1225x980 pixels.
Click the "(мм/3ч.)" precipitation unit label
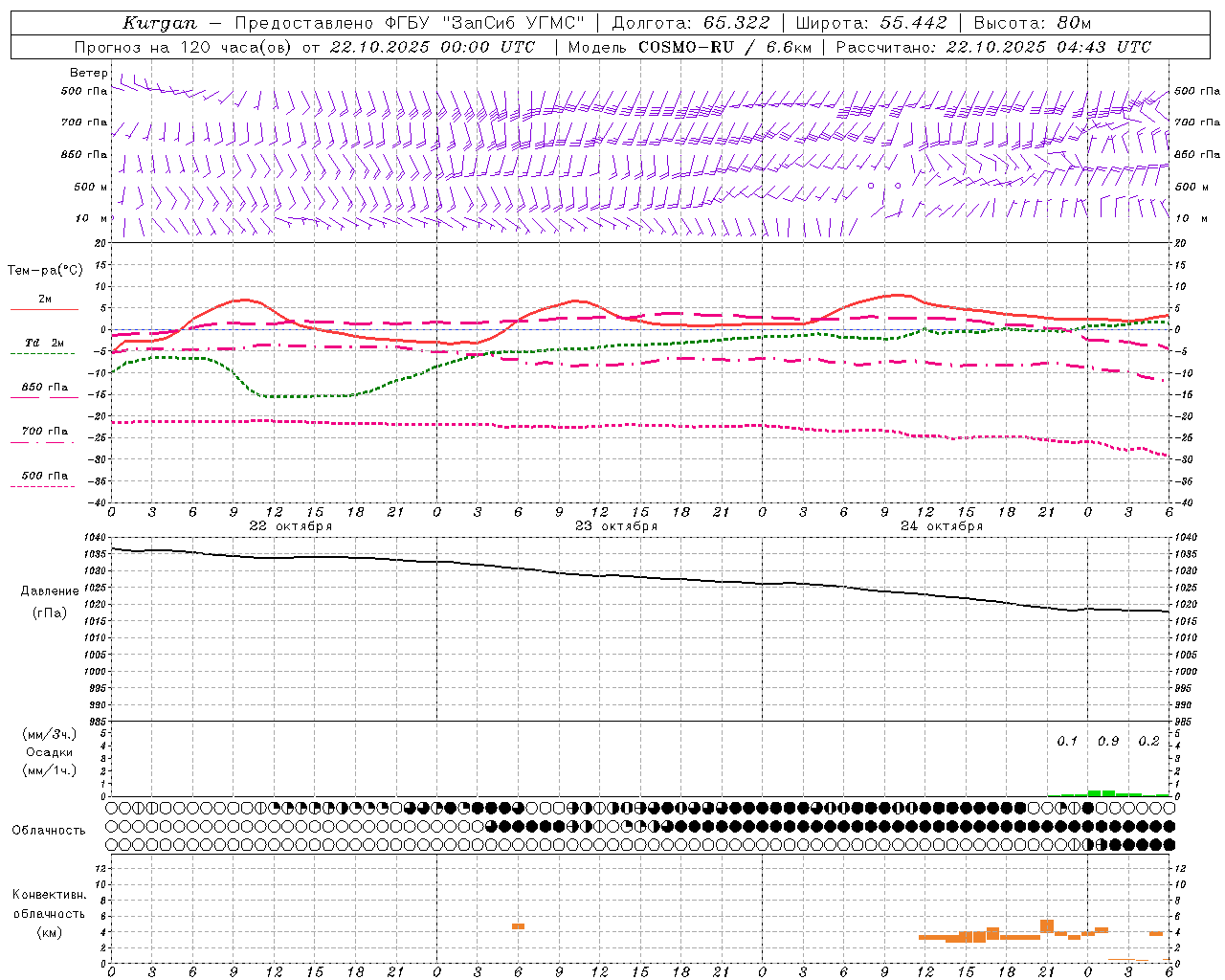[50, 734]
